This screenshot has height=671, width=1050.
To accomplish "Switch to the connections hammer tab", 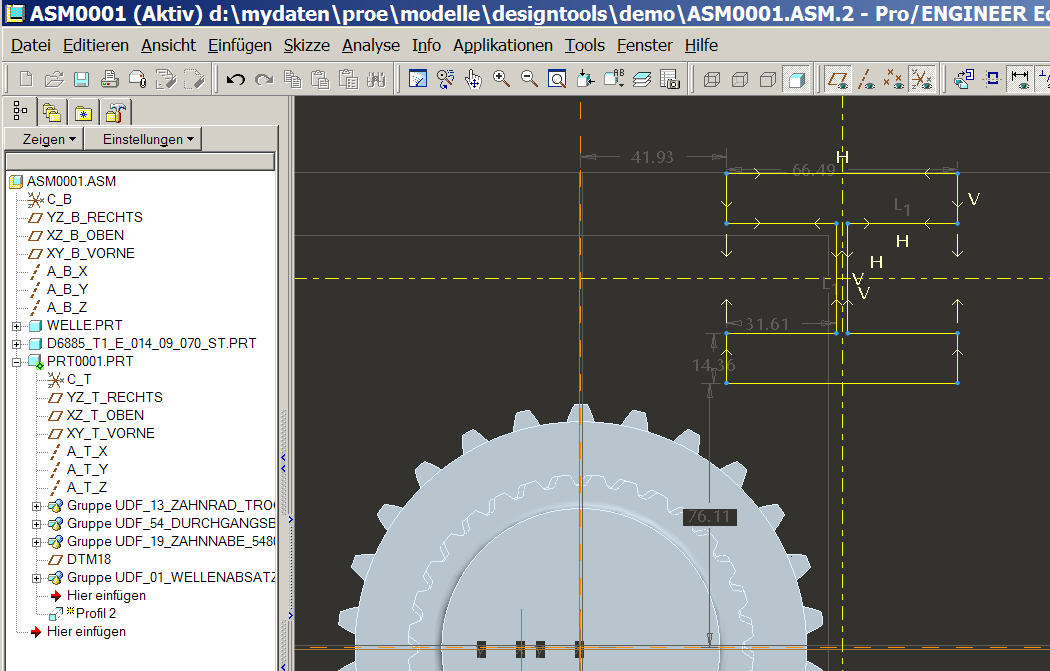I will coord(115,113).
